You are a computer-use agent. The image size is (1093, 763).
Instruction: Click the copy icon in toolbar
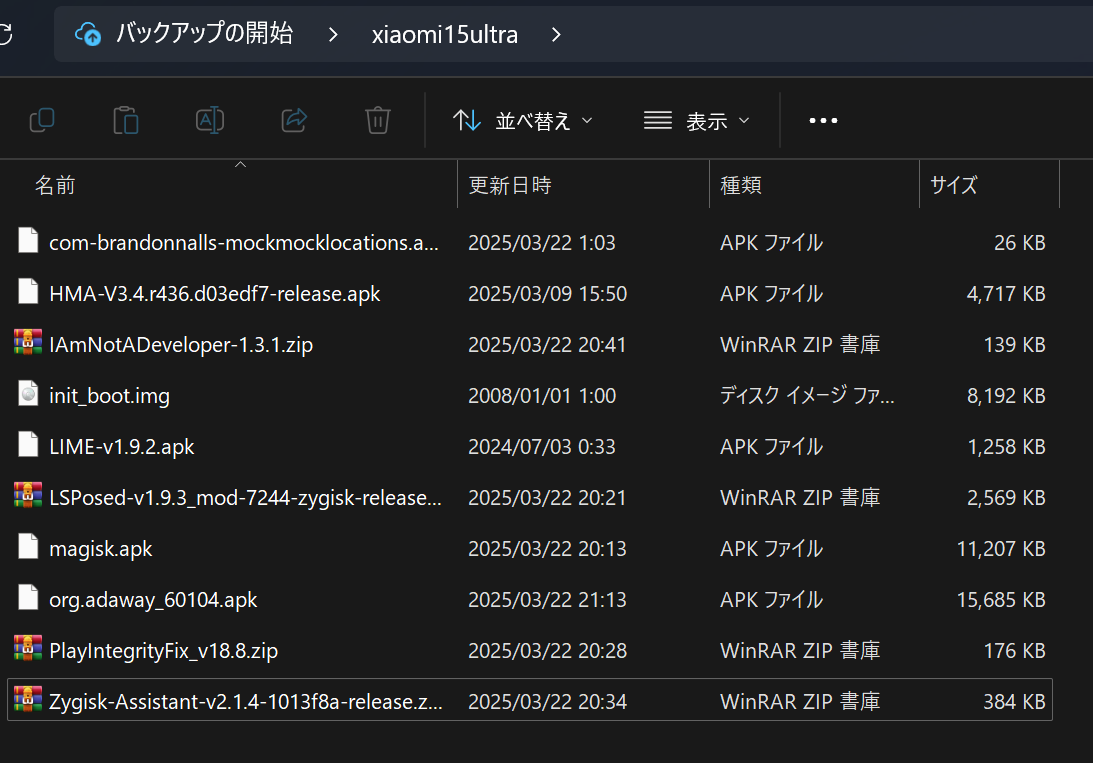coord(43,120)
